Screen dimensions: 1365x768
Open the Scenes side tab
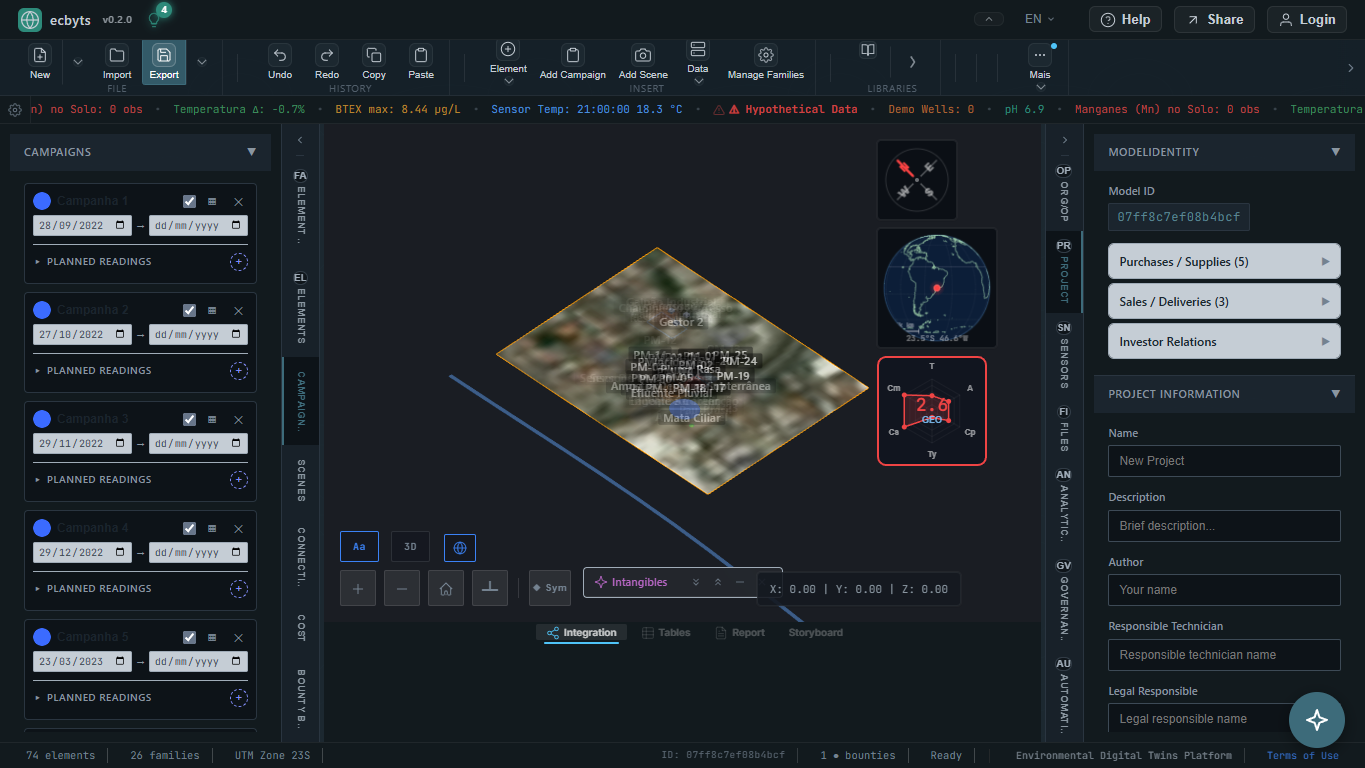[300, 480]
